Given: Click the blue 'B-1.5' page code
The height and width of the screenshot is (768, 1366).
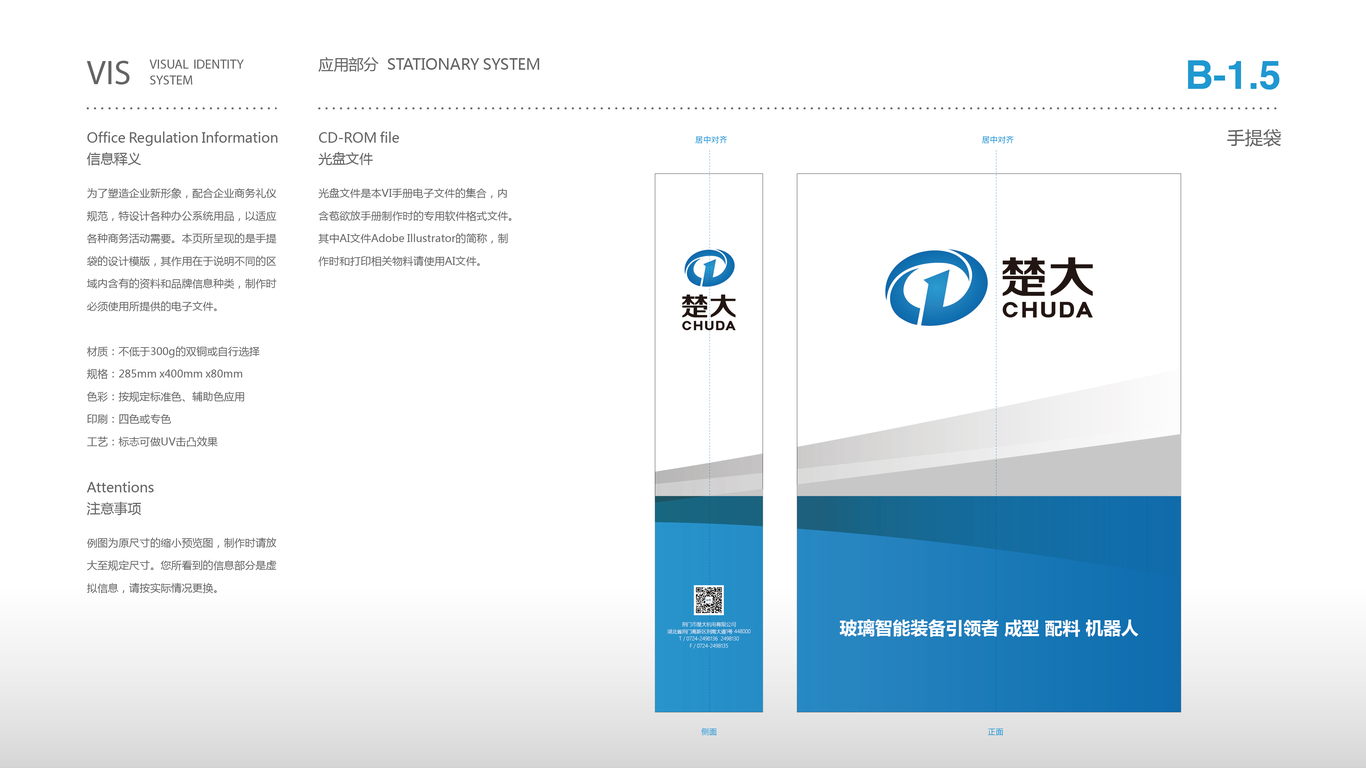Looking at the screenshot, I should click(x=1233, y=76).
